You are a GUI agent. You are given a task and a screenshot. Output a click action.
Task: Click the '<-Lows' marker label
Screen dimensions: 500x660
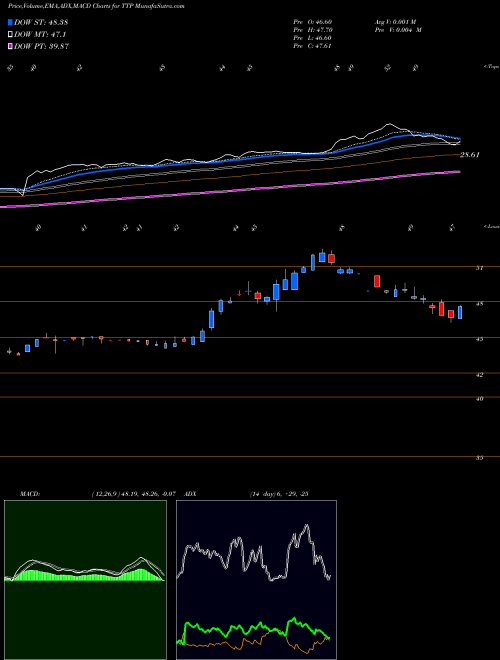(491, 226)
